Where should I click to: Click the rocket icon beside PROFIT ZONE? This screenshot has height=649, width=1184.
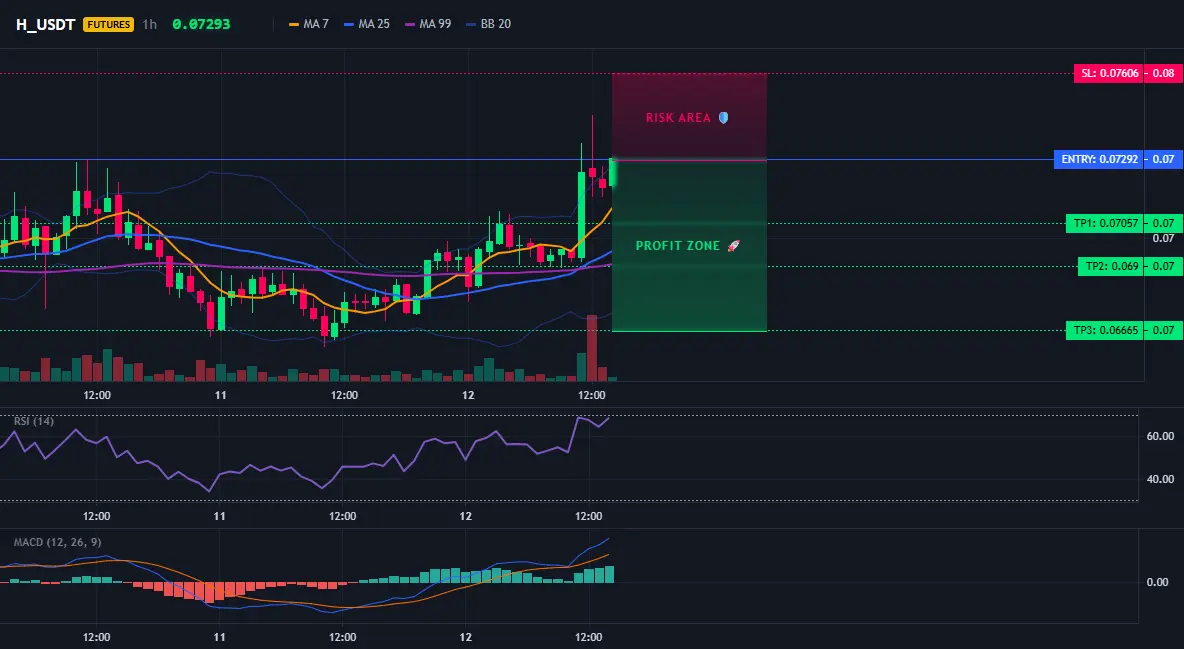coord(733,246)
